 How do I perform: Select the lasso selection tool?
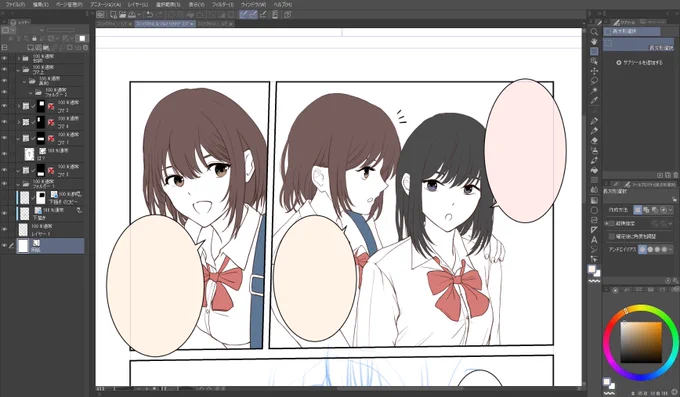pos(594,81)
